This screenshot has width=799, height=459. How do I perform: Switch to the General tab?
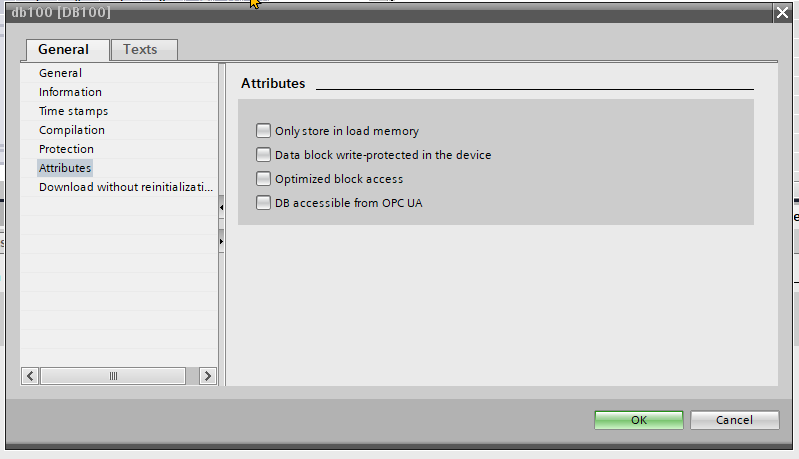(67, 49)
